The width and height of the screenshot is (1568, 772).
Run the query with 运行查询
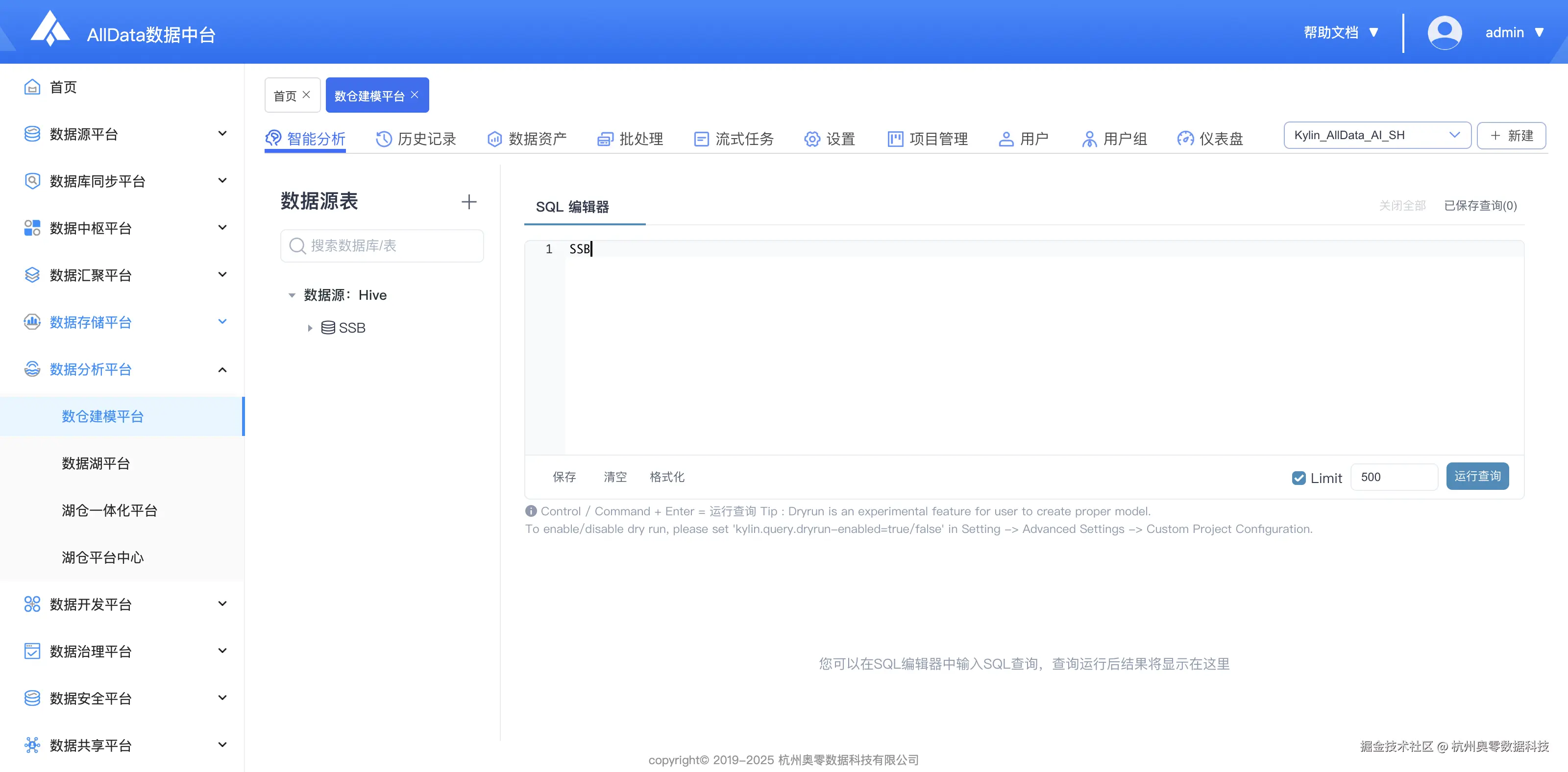[x=1477, y=476]
